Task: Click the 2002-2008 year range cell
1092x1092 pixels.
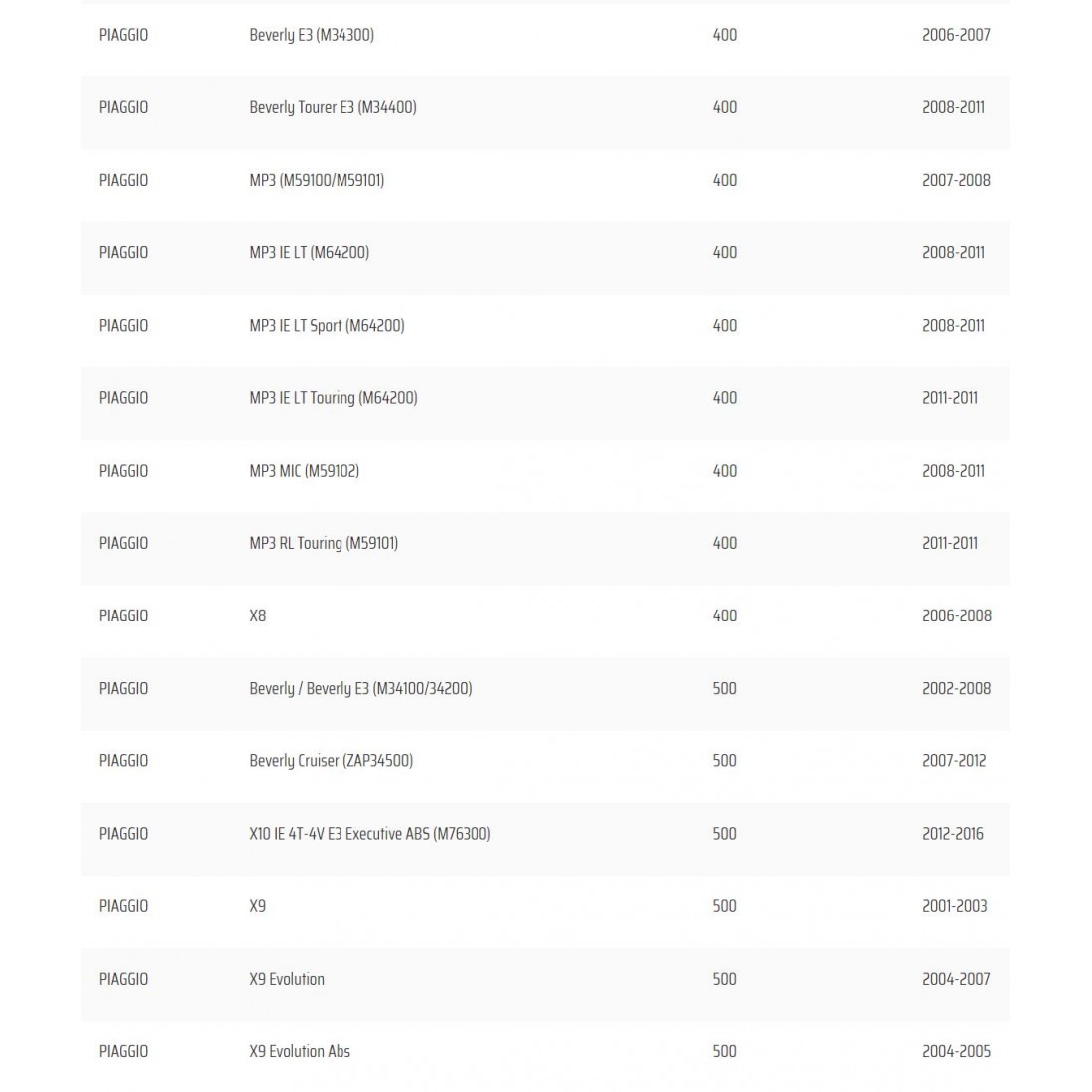Action: (x=956, y=688)
